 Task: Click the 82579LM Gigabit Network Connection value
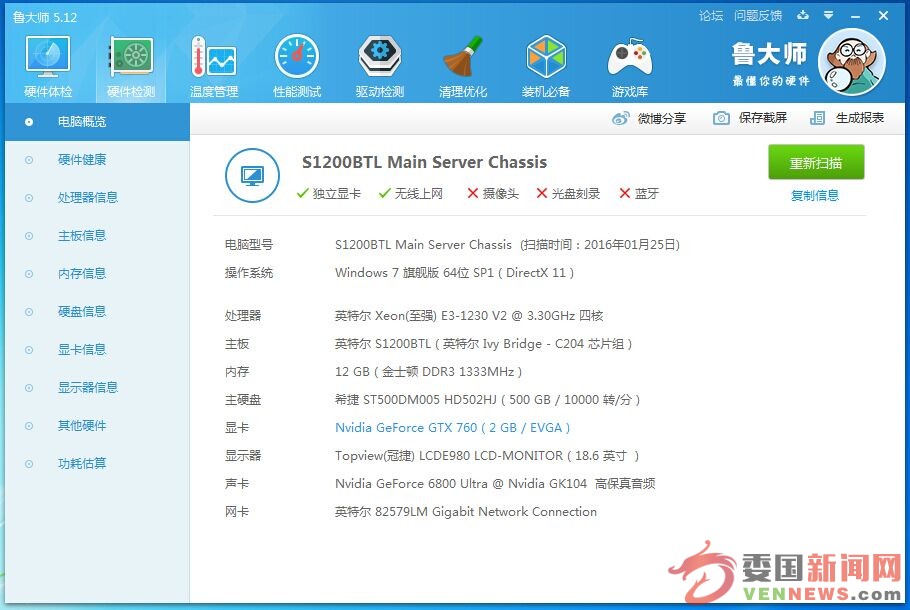click(x=466, y=512)
